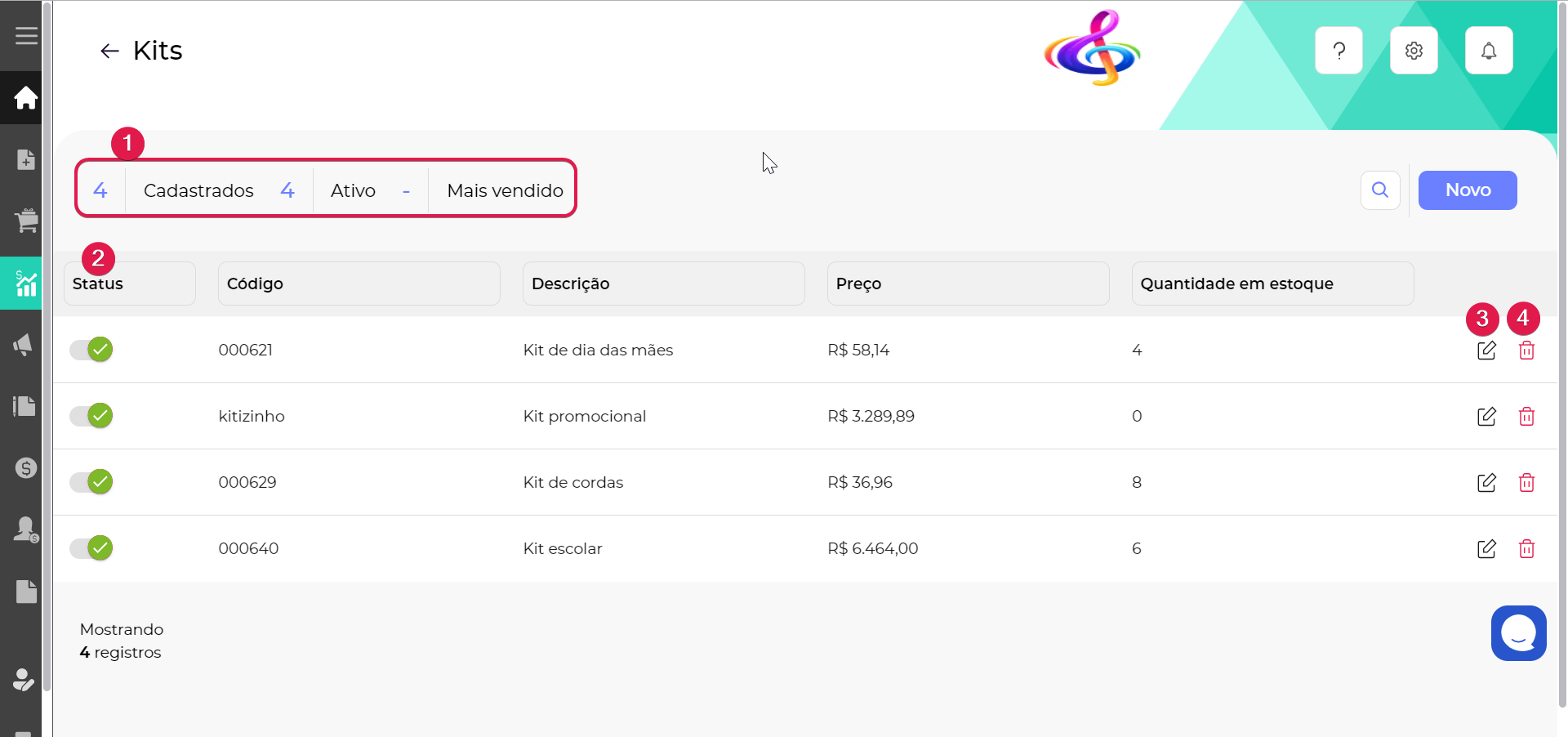Click the search magnifier icon
1568x737 pixels.
click(x=1380, y=190)
